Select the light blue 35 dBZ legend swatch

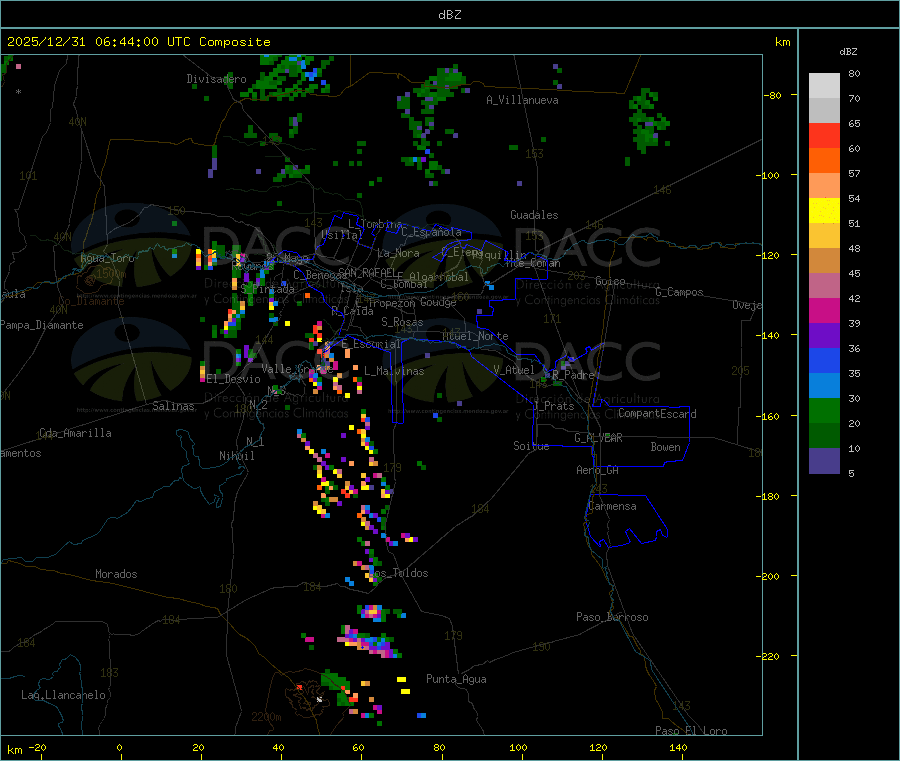(x=824, y=385)
